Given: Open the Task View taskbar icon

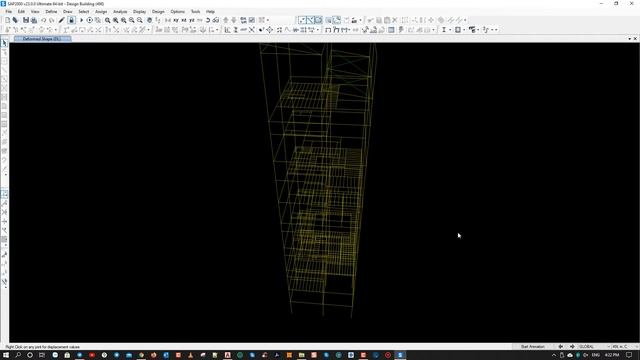Looking at the screenshot, I should (x=42, y=355).
